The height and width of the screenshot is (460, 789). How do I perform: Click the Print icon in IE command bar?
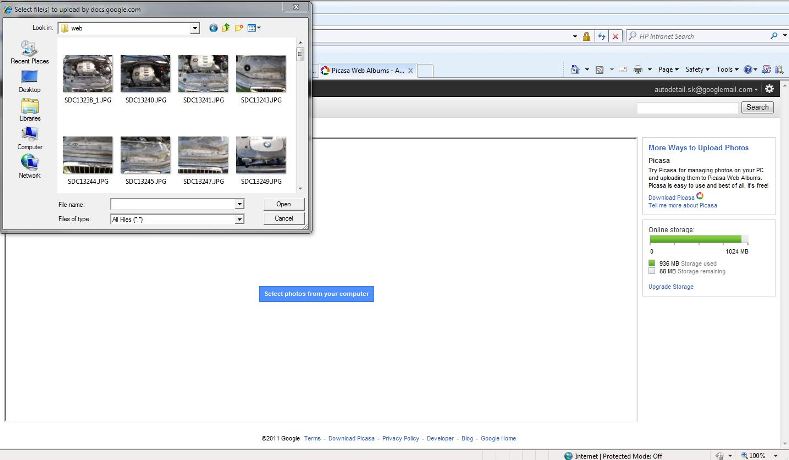638,69
